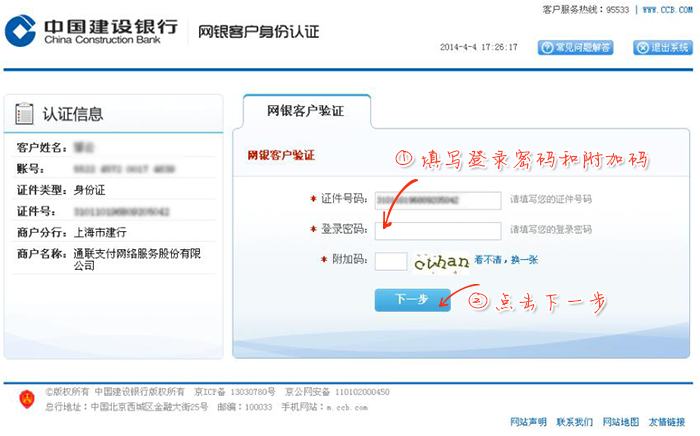
Task: Click the red shield badge in footer
Action: [x=27, y=400]
